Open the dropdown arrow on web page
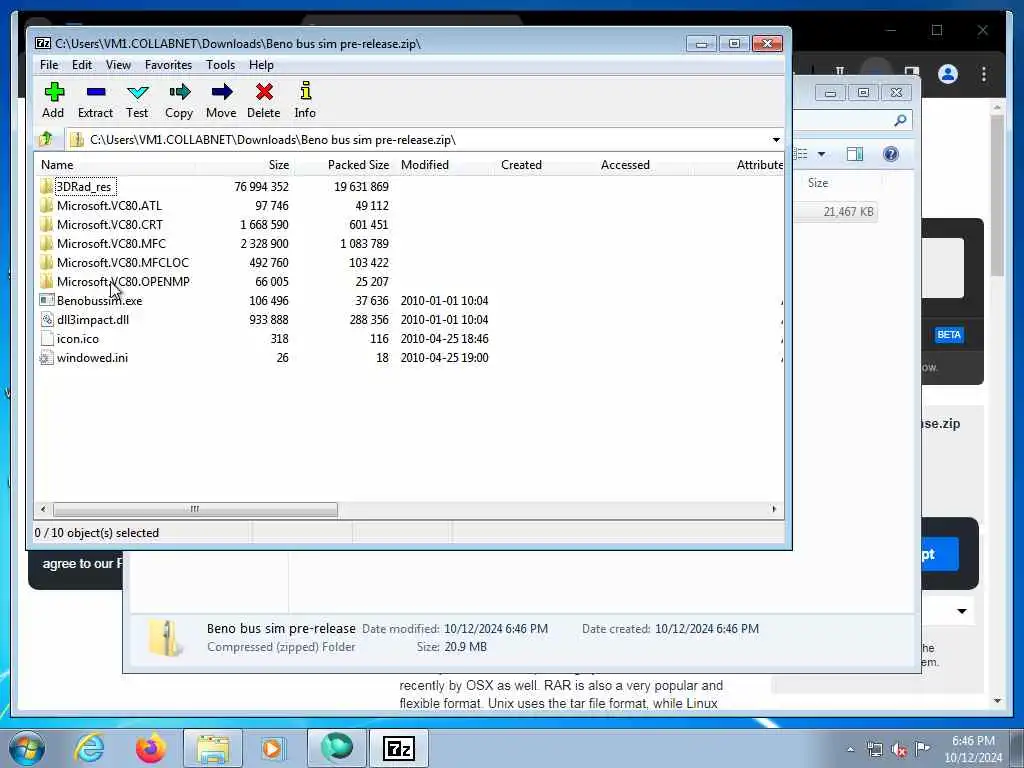The image size is (1024, 768). tap(961, 611)
